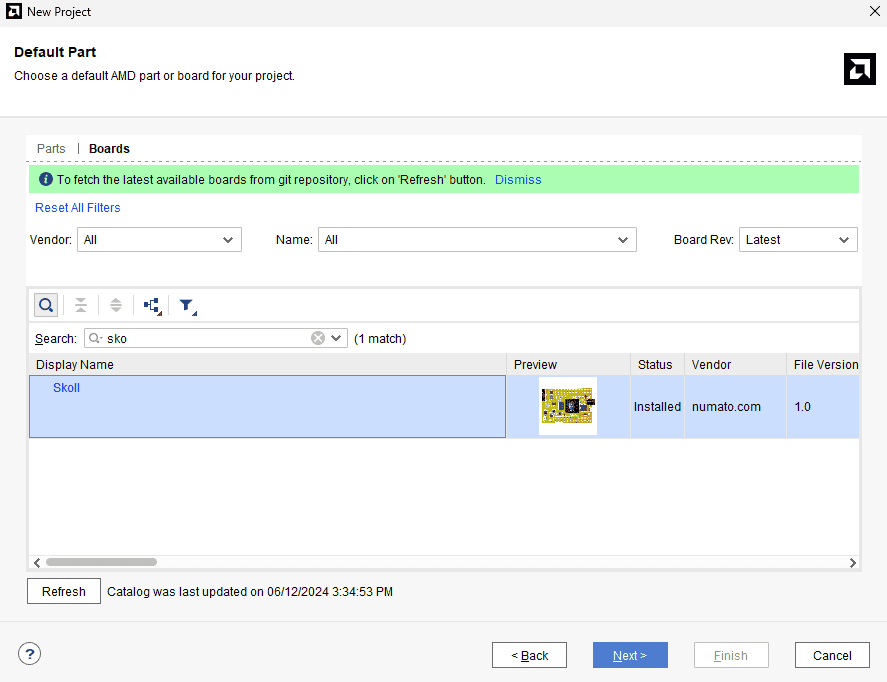Screen dimensions: 887x682
Task: Open the filter funnel icon
Action: click(x=187, y=306)
